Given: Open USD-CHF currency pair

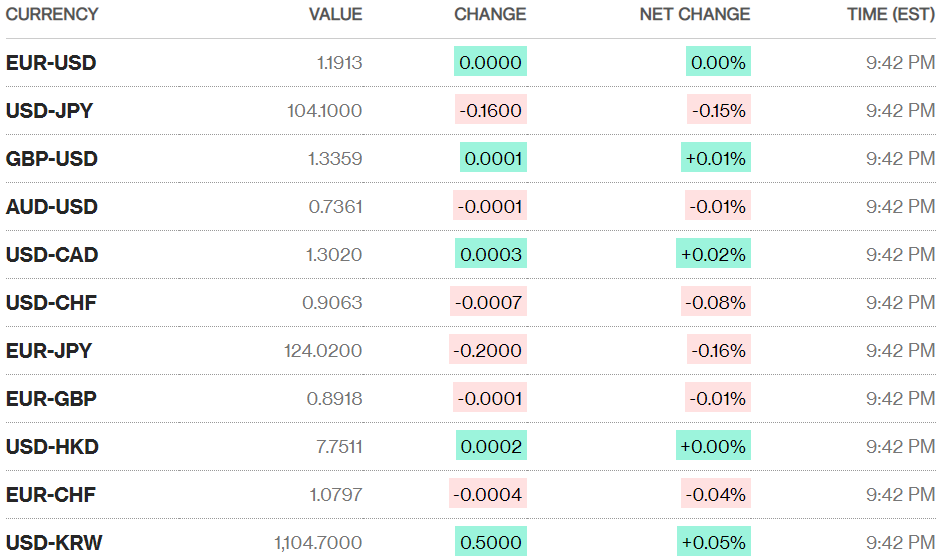Looking at the screenshot, I should 51,303.
